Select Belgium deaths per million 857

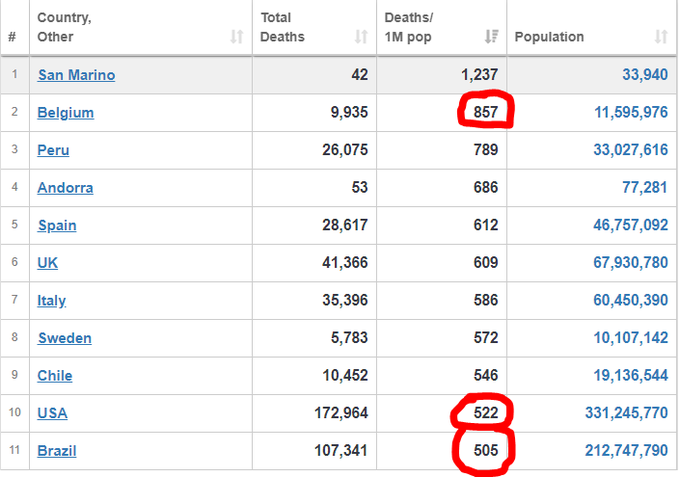pyautogui.click(x=486, y=112)
